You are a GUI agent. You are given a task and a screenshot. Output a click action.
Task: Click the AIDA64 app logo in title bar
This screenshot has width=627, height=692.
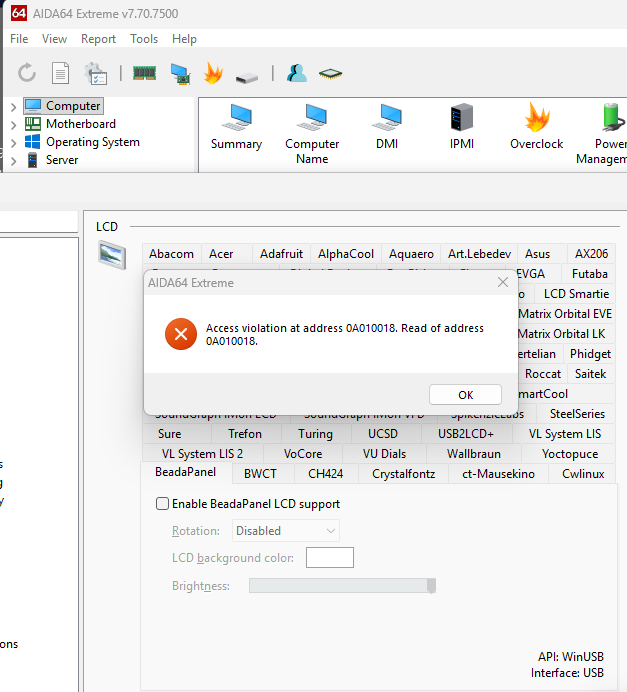[x=19, y=13]
